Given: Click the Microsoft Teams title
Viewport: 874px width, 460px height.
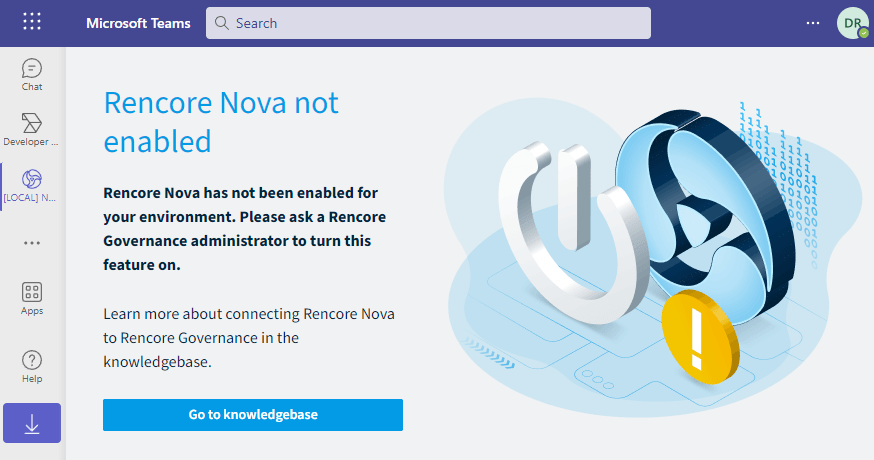Looking at the screenshot, I should click(x=138, y=23).
